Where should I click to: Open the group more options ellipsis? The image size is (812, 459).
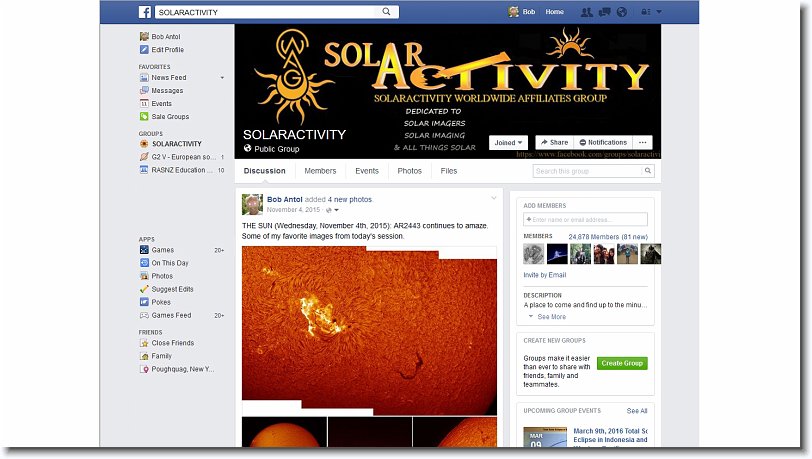[642, 142]
